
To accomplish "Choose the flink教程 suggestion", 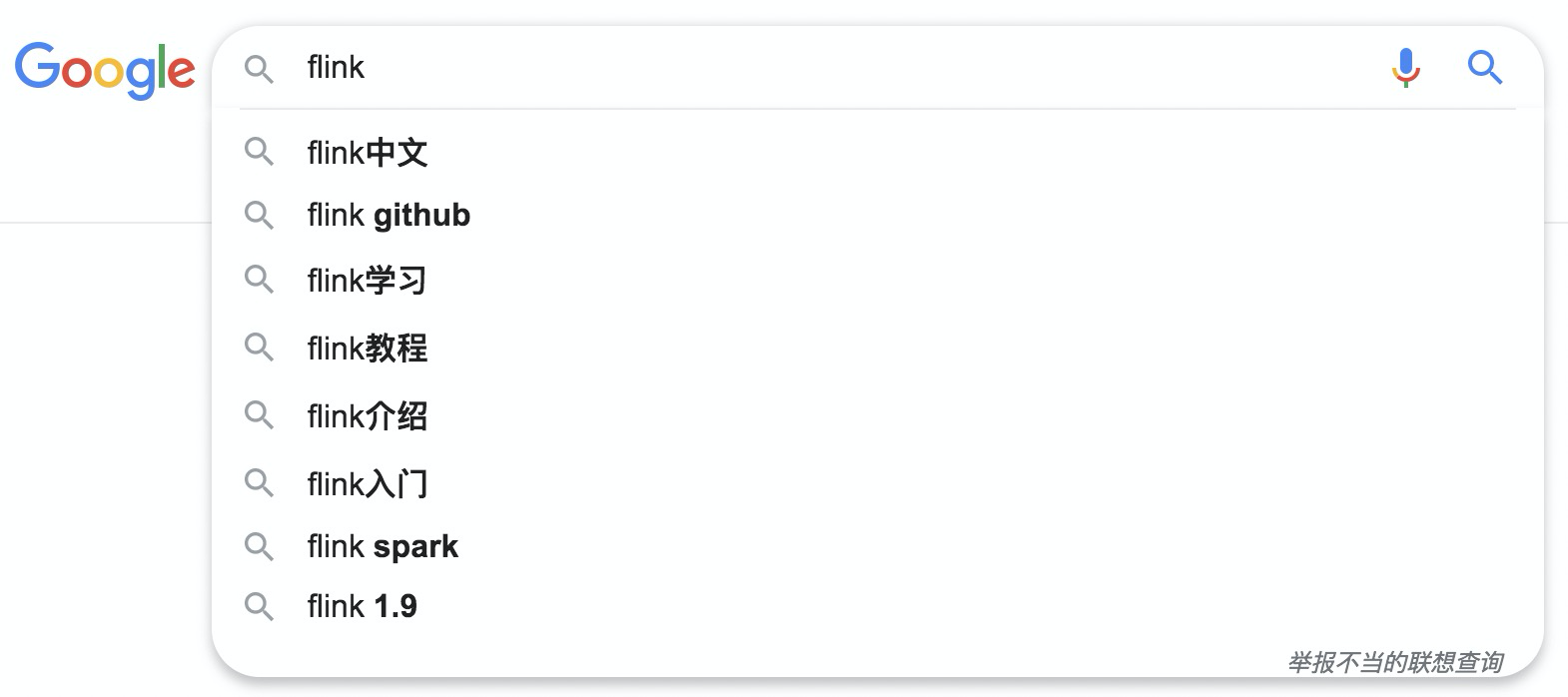I will (368, 348).
